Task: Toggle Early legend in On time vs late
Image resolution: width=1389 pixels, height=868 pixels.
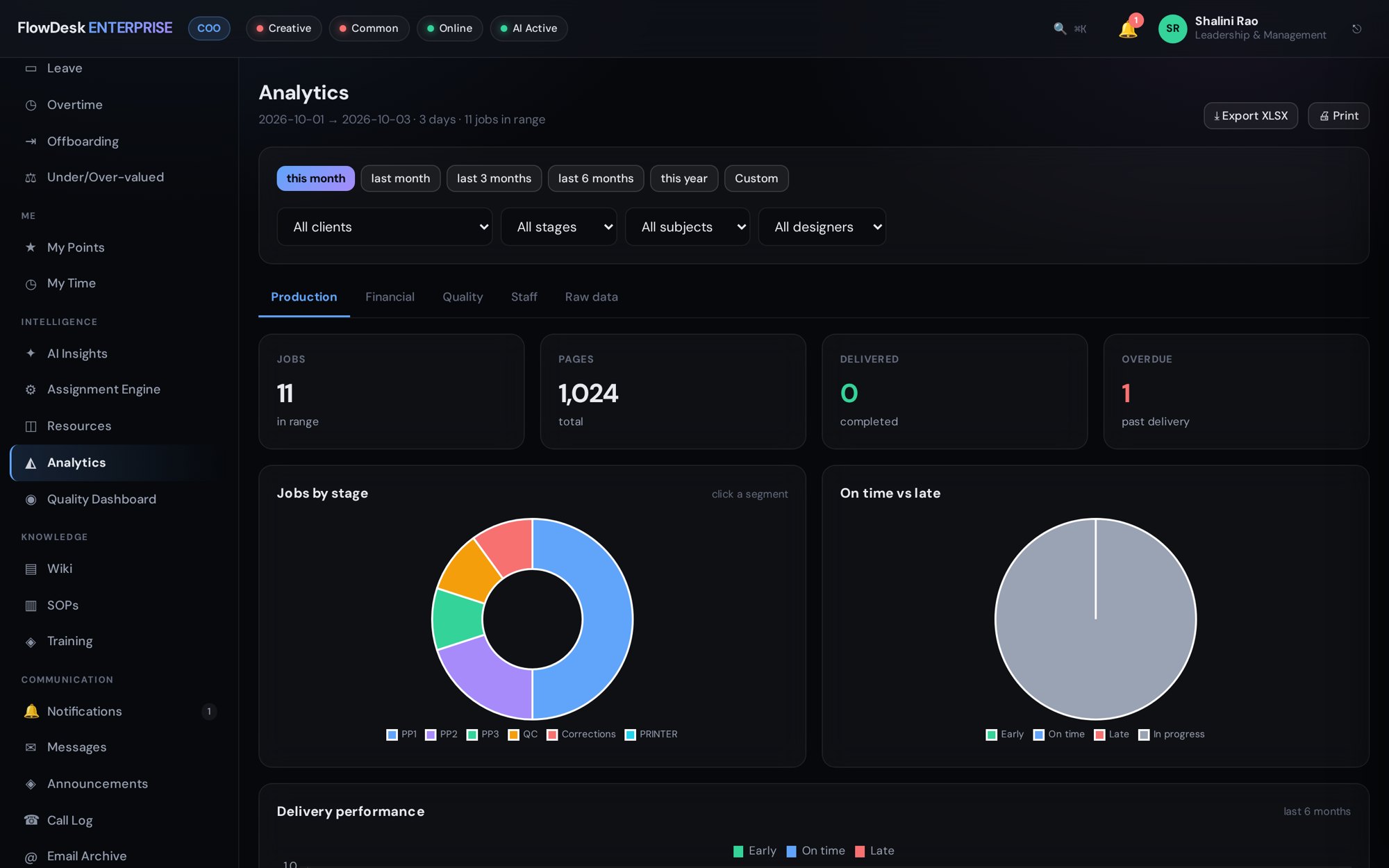Action: [1004, 735]
